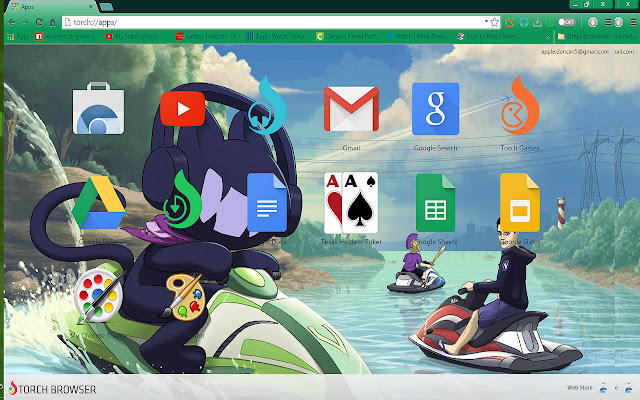Screen dimensions: 640x400
Task: Click the Web Store link in footer
Action: click(579, 387)
